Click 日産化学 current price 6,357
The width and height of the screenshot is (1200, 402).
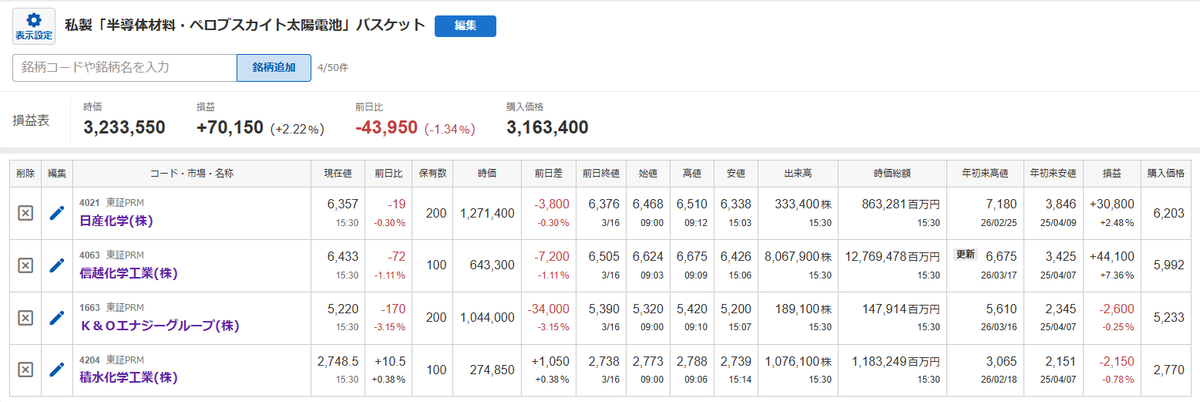[342, 203]
